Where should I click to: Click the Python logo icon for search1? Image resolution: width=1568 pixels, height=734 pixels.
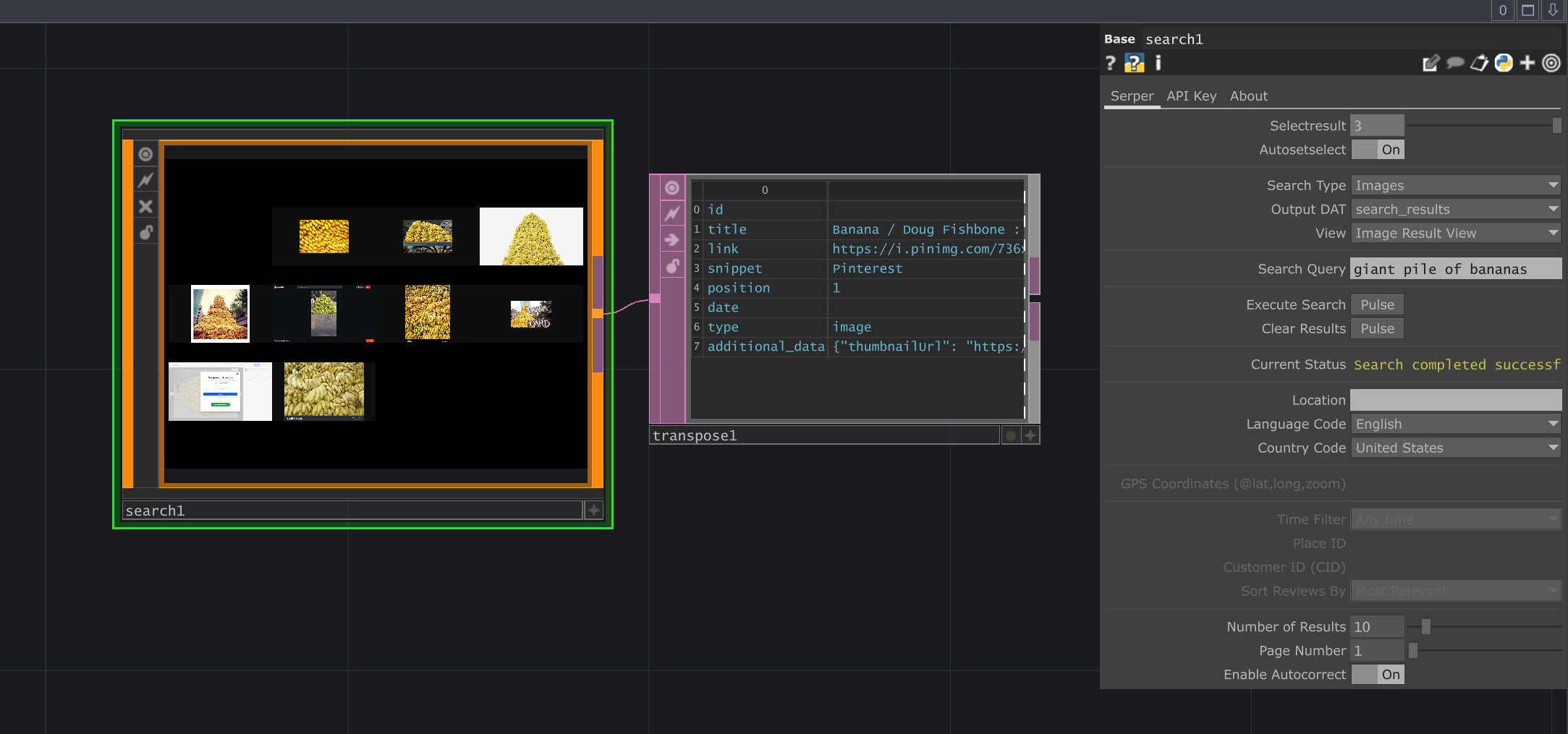(x=1504, y=64)
